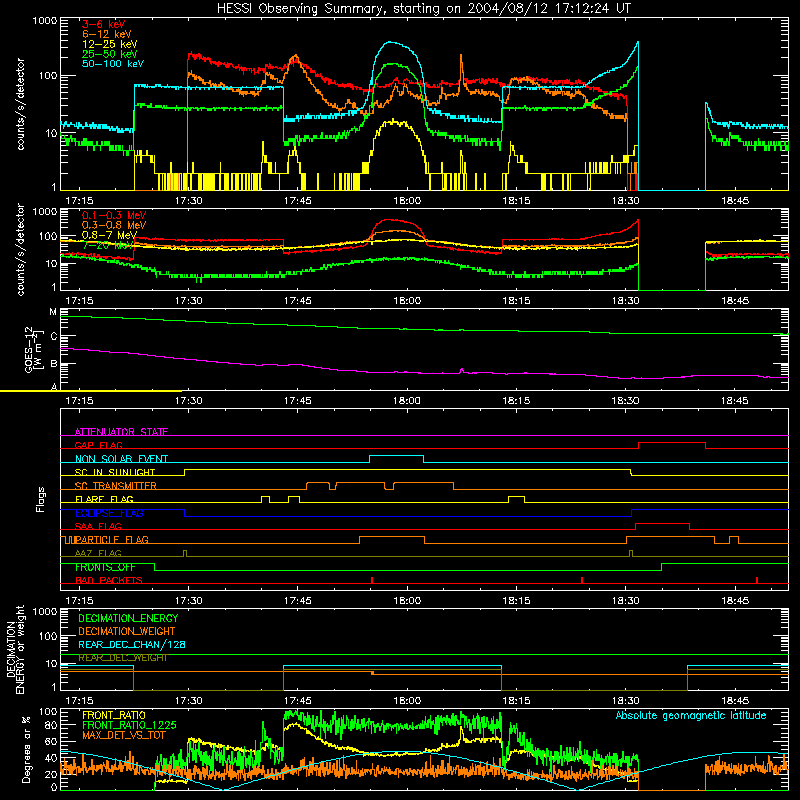Click the '0.3-0.8 MeV' legend entry
The width and height of the screenshot is (800, 800).
tap(114, 225)
